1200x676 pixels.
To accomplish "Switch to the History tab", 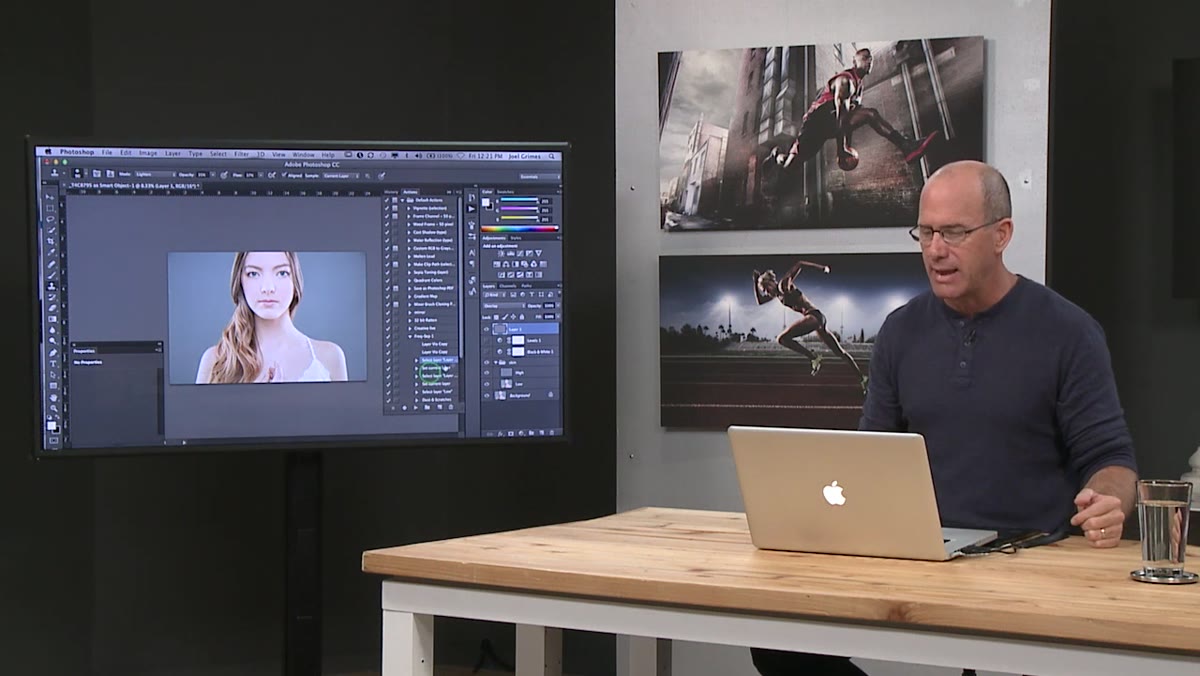I will pos(391,192).
